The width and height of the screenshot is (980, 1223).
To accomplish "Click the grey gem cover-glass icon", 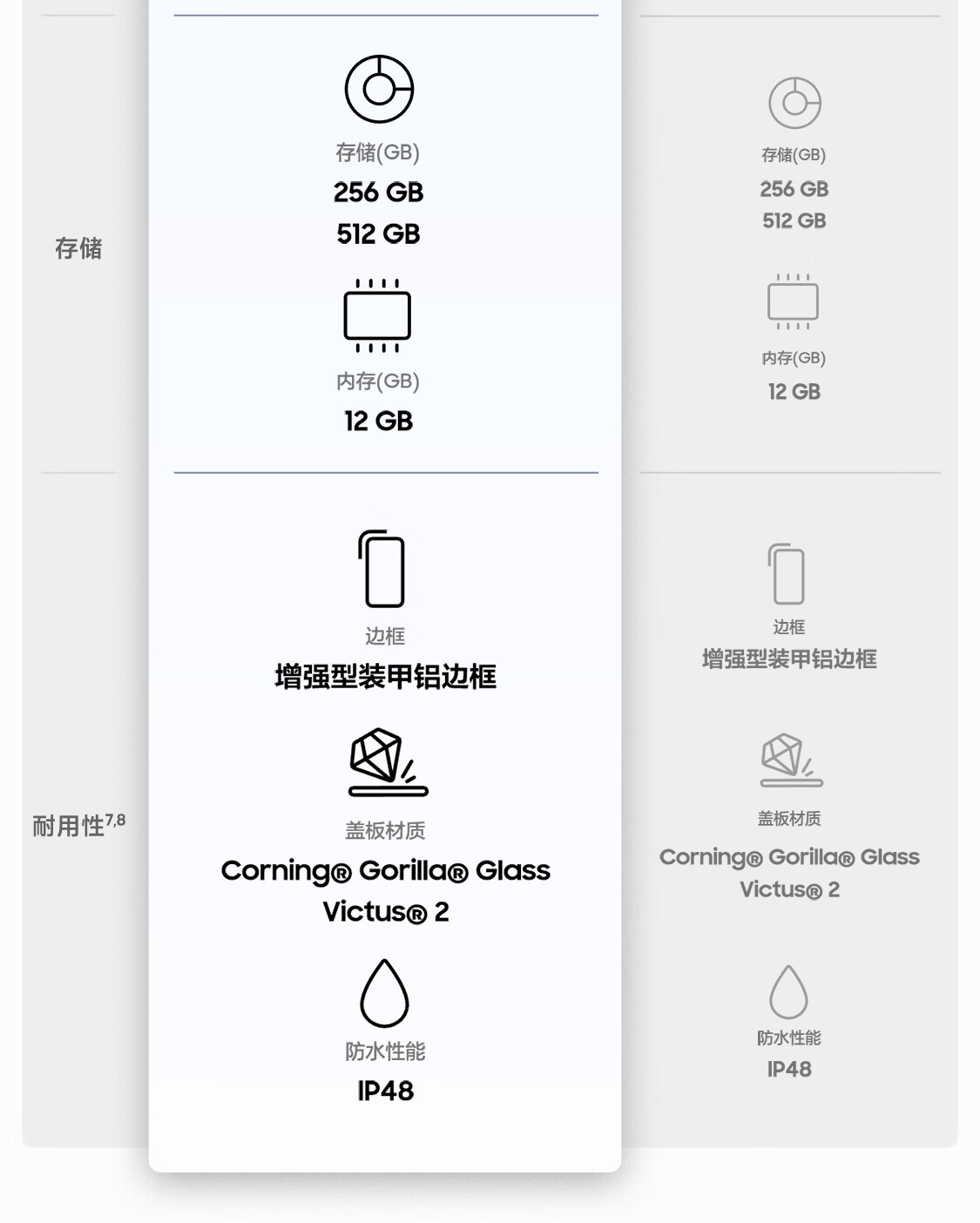I will click(791, 760).
